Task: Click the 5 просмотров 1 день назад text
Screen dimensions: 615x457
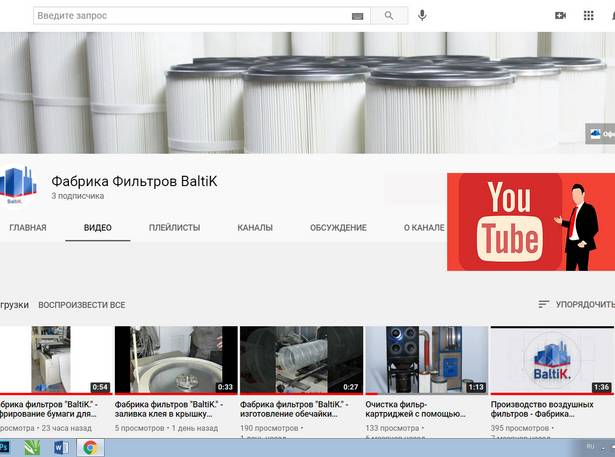Action: (166, 428)
